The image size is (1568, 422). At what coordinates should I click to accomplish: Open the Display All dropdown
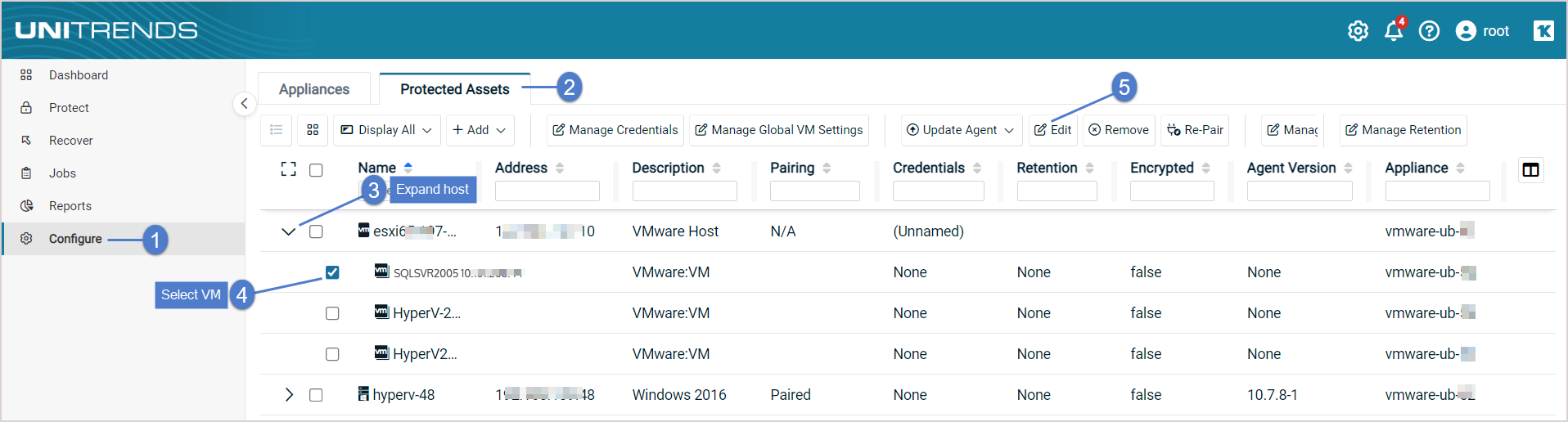[387, 130]
